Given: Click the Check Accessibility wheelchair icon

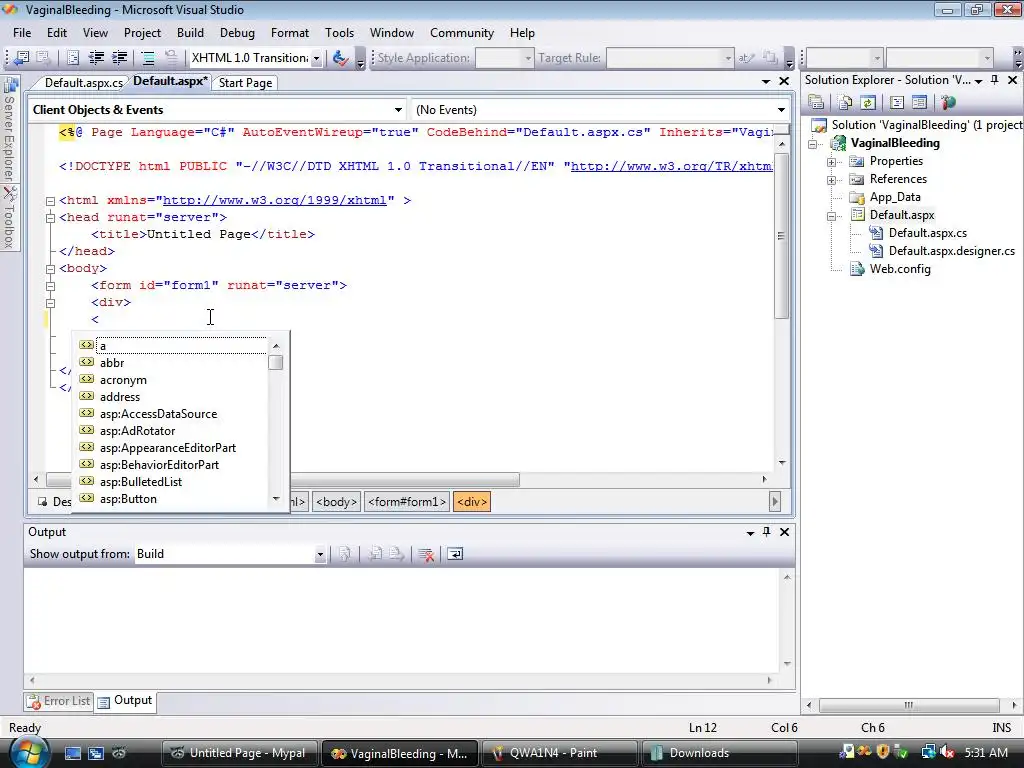Looking at the screenshot, I should (340, 58).
